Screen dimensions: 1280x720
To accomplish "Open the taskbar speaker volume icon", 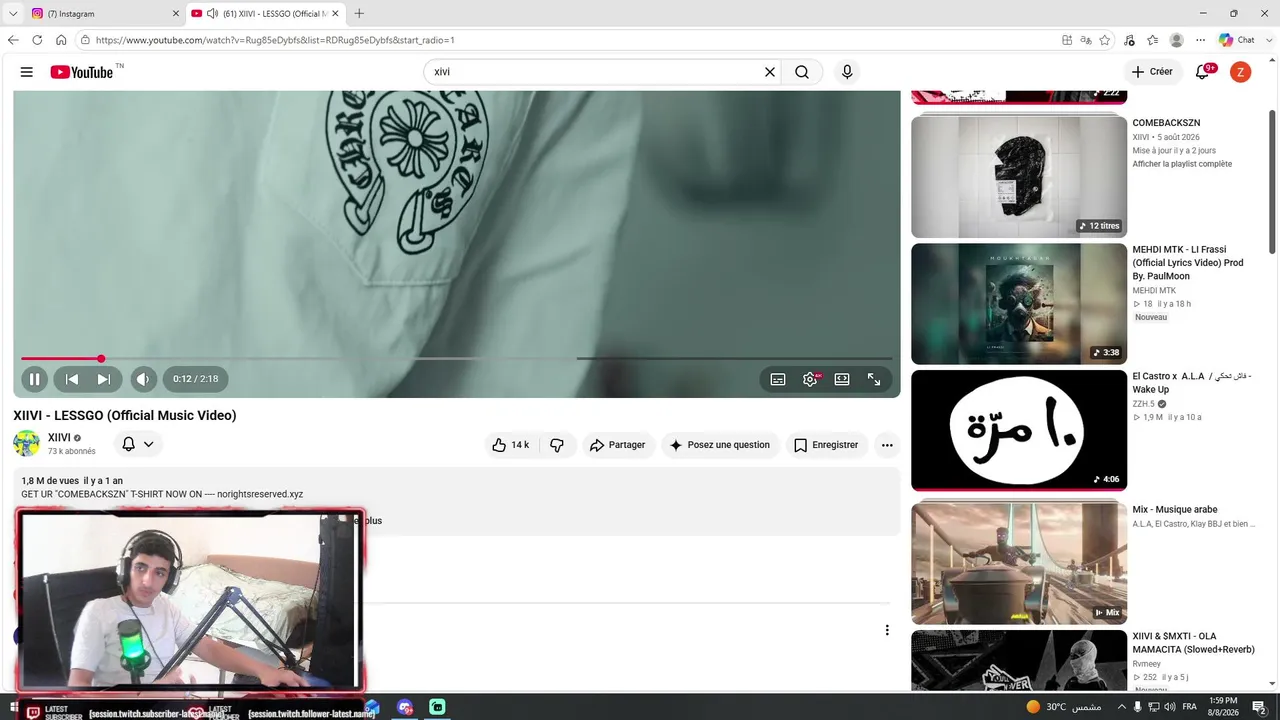I will pos(1170,707).
